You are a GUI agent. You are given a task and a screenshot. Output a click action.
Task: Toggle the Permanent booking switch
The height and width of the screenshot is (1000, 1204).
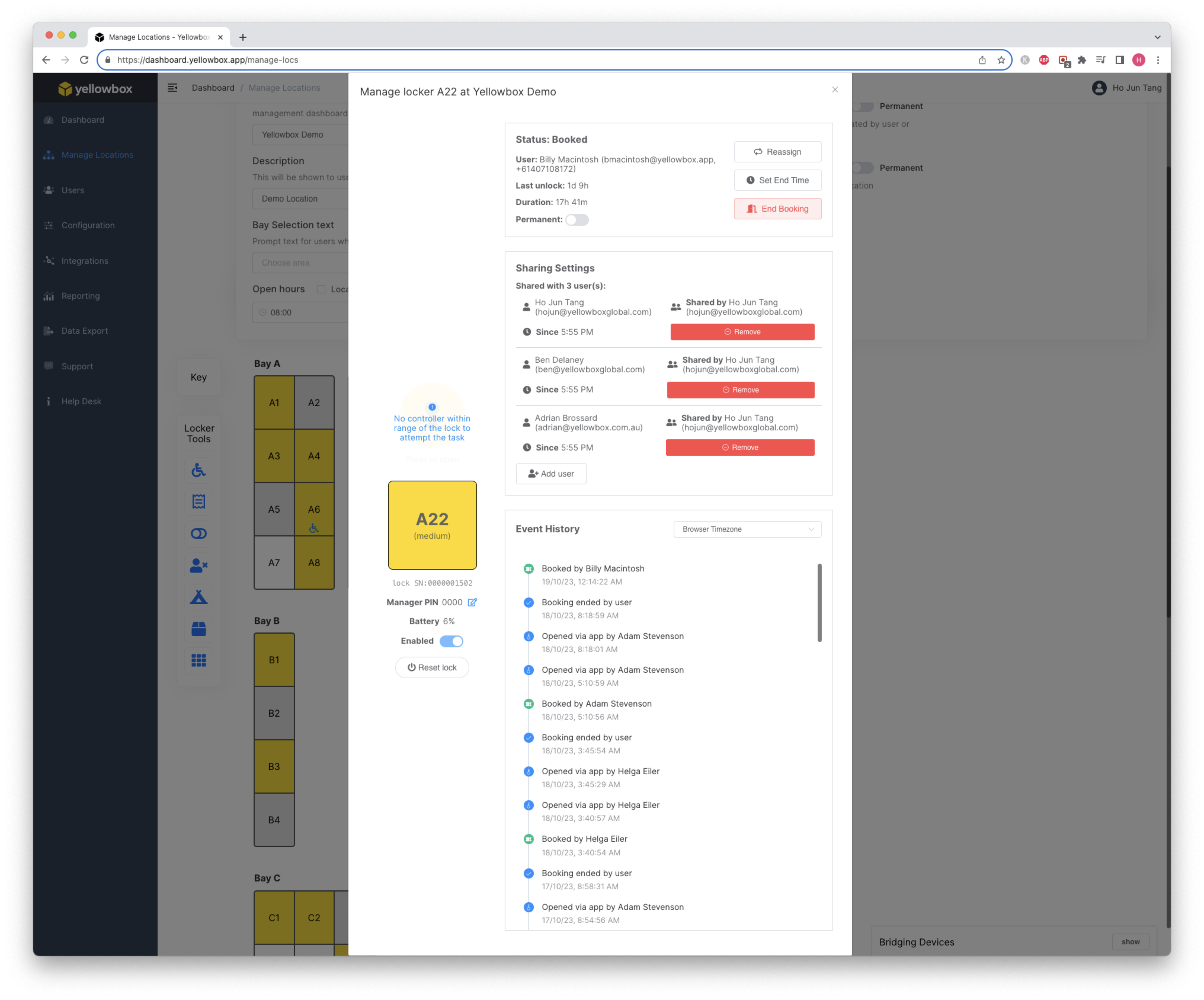coord(577,220)
